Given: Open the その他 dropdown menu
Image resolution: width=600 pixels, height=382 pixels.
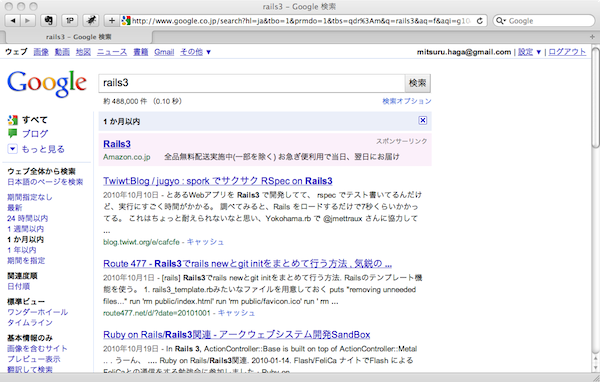Looking at the screenshot, I should point(196,52).
